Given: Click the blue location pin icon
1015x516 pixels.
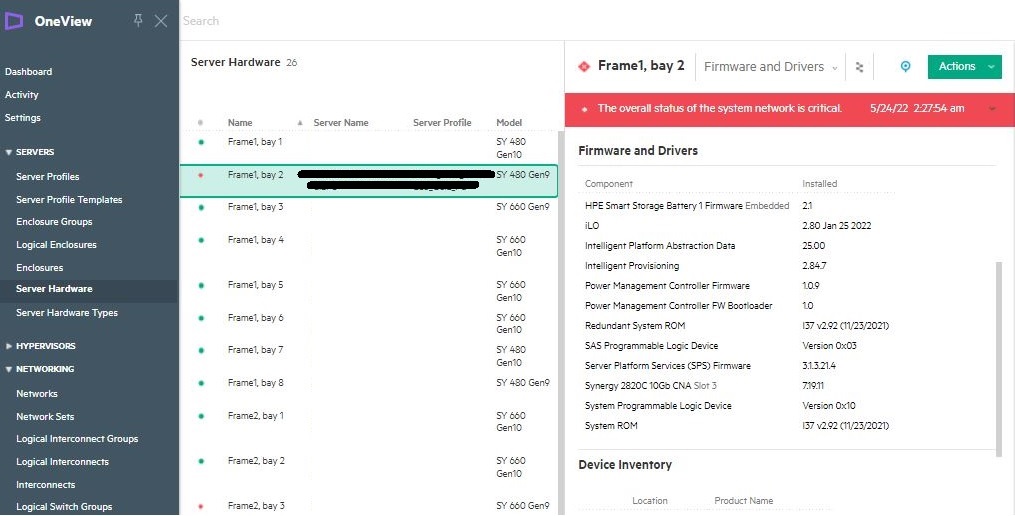Looking at the screenshot, I should click(x=905, y=67).
